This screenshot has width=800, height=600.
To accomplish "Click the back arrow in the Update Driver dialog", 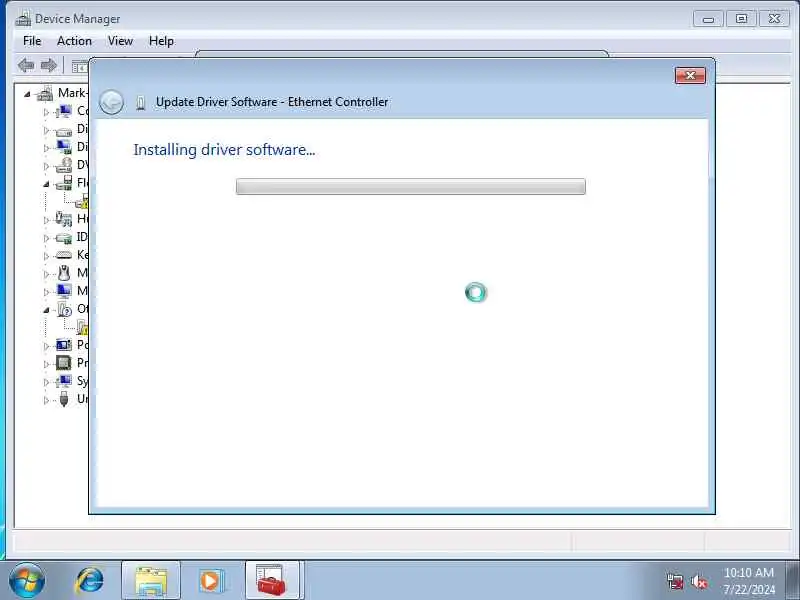I will [111, 102].
